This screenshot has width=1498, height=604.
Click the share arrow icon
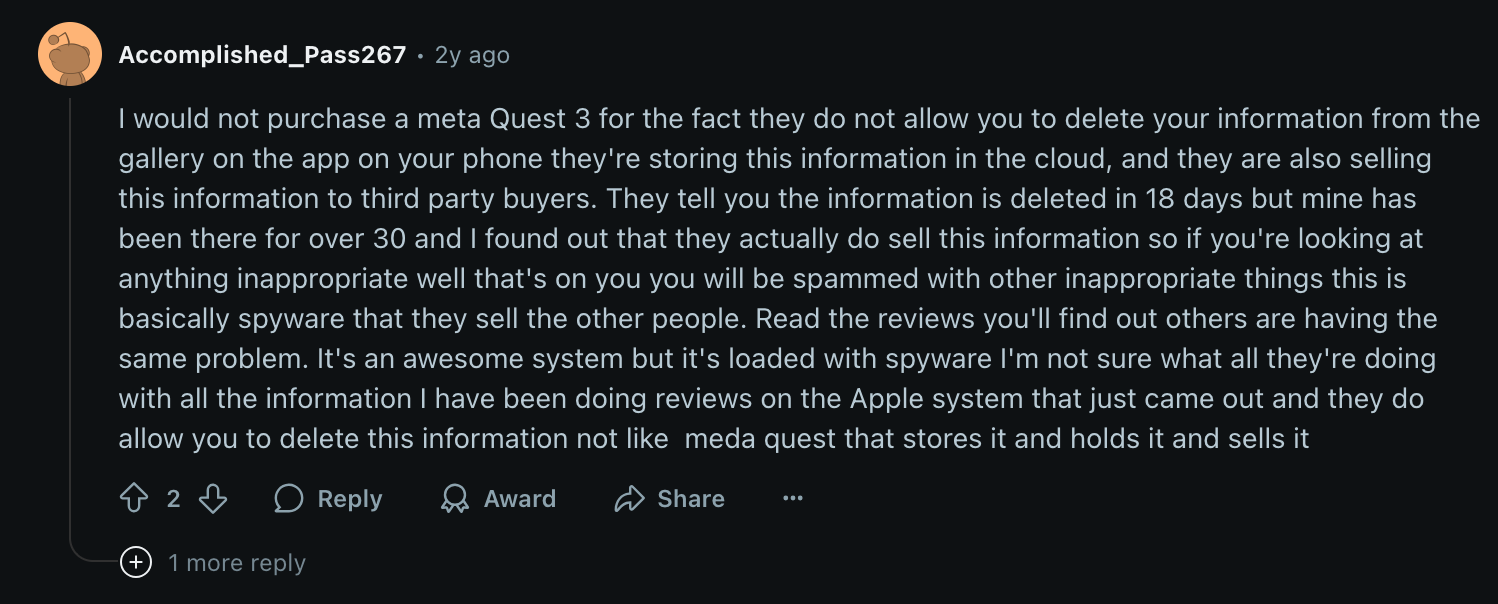(x=629, y=499)
